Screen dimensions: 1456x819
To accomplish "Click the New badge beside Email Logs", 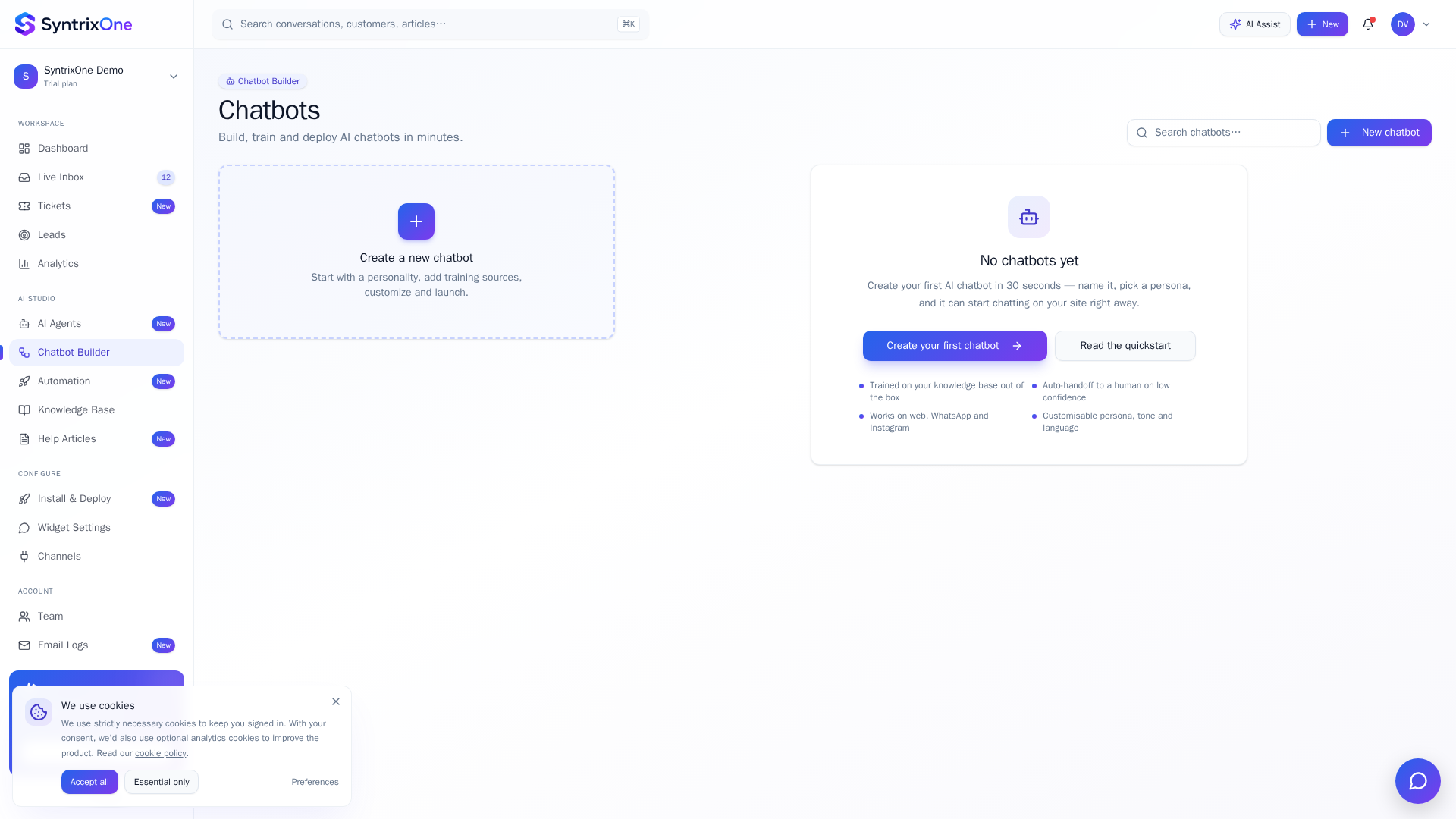I will tap(163, 645).
